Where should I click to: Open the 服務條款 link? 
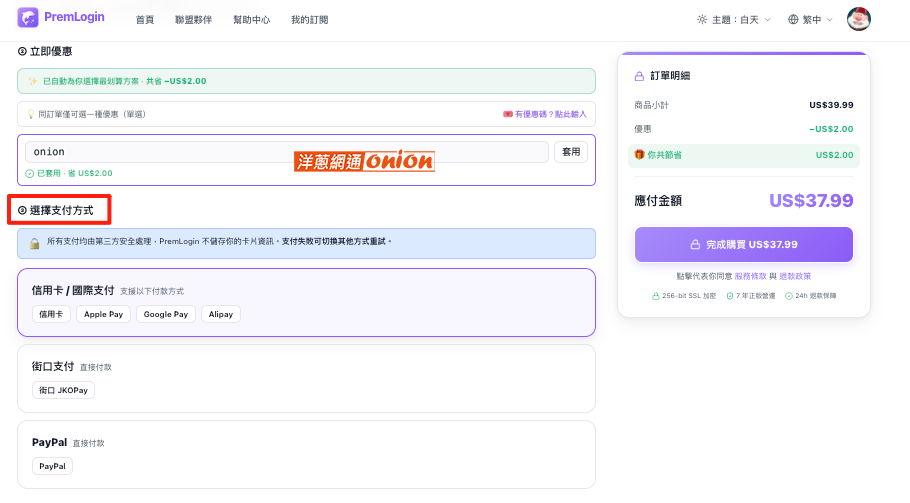[750, 276]
